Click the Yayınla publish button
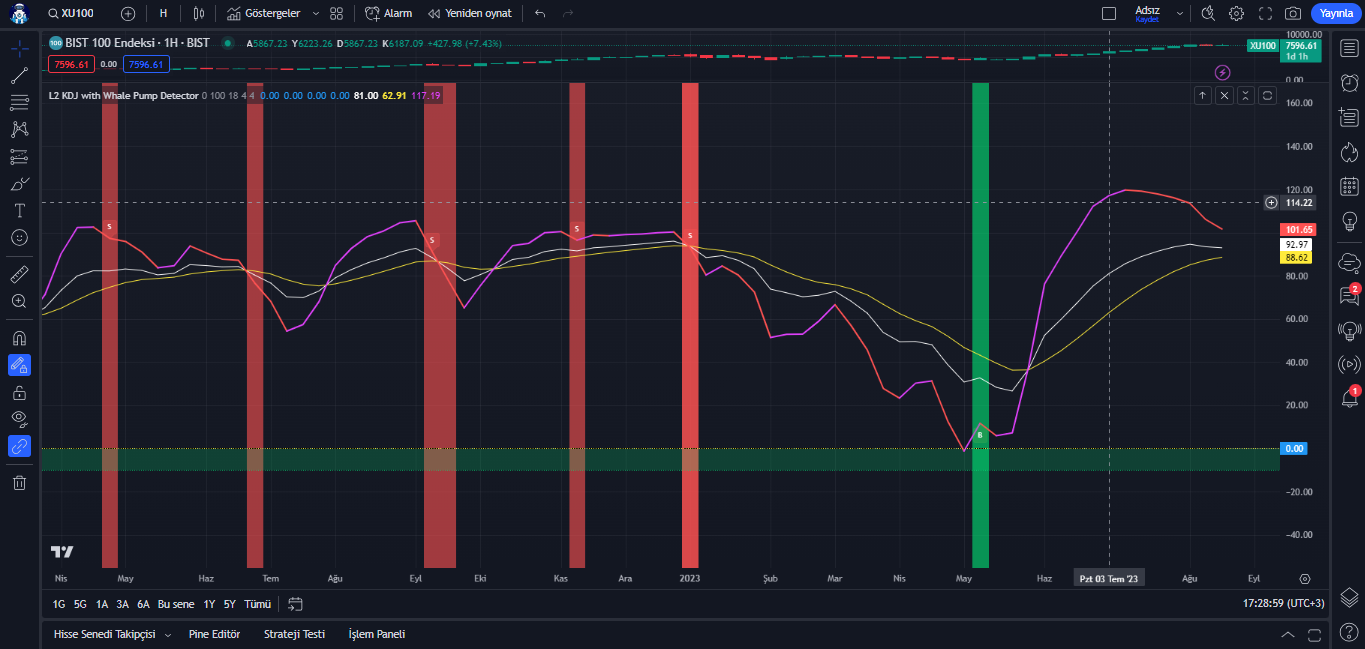 point(1336,13)
